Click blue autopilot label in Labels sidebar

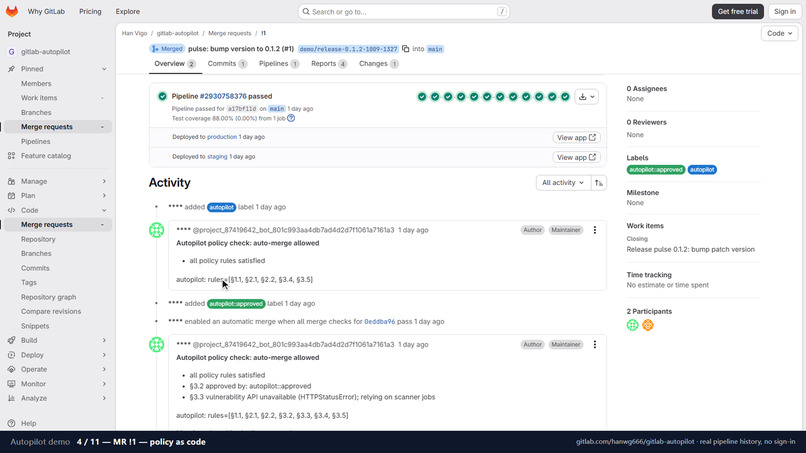[x=702, y=170]
